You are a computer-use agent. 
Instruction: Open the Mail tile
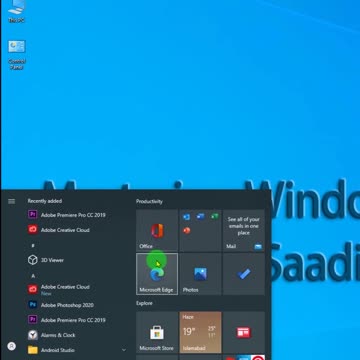point(244,230)
